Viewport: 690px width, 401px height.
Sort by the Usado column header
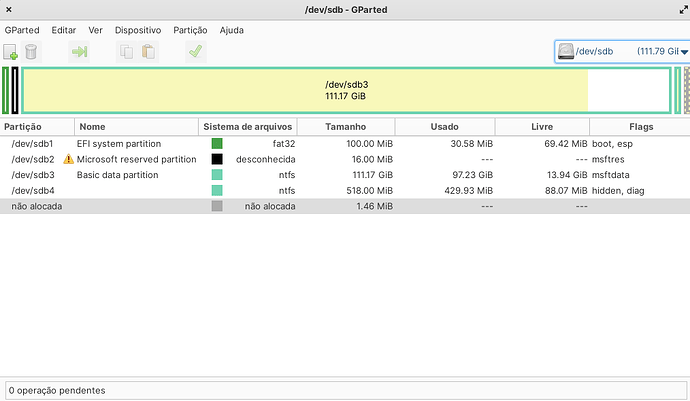click(x=445, y=127)
